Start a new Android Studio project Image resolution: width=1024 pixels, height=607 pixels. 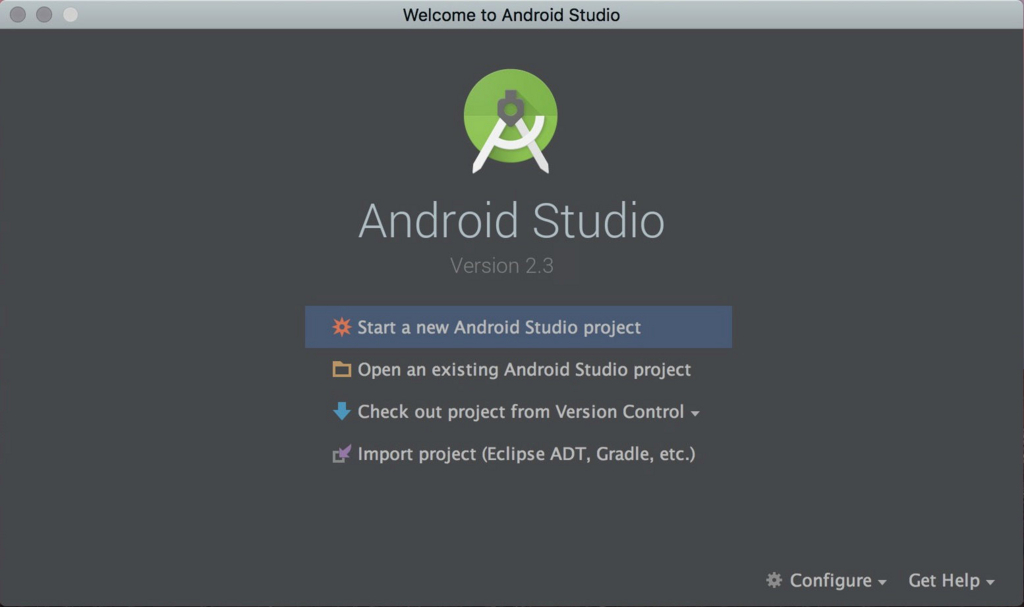coord(518,327)
